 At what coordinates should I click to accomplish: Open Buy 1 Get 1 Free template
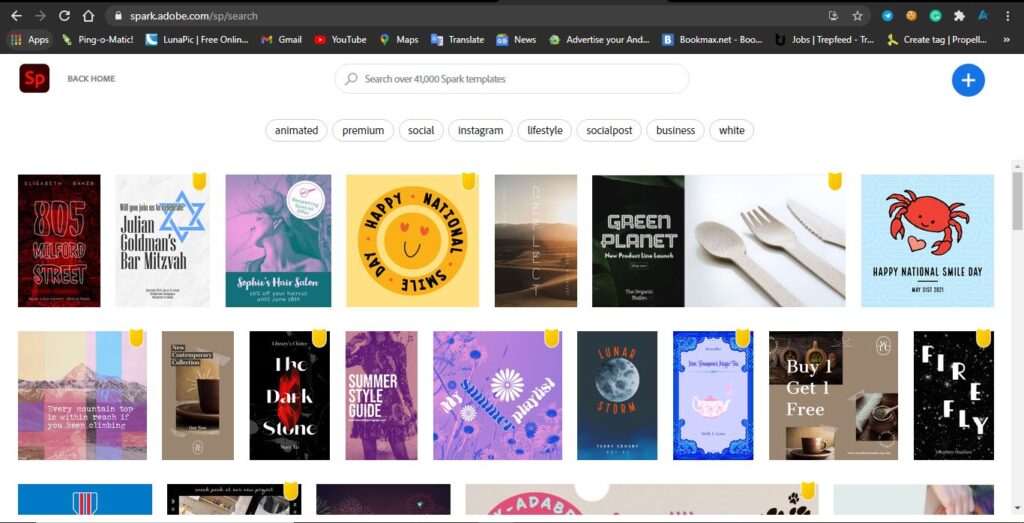[833, 396]
